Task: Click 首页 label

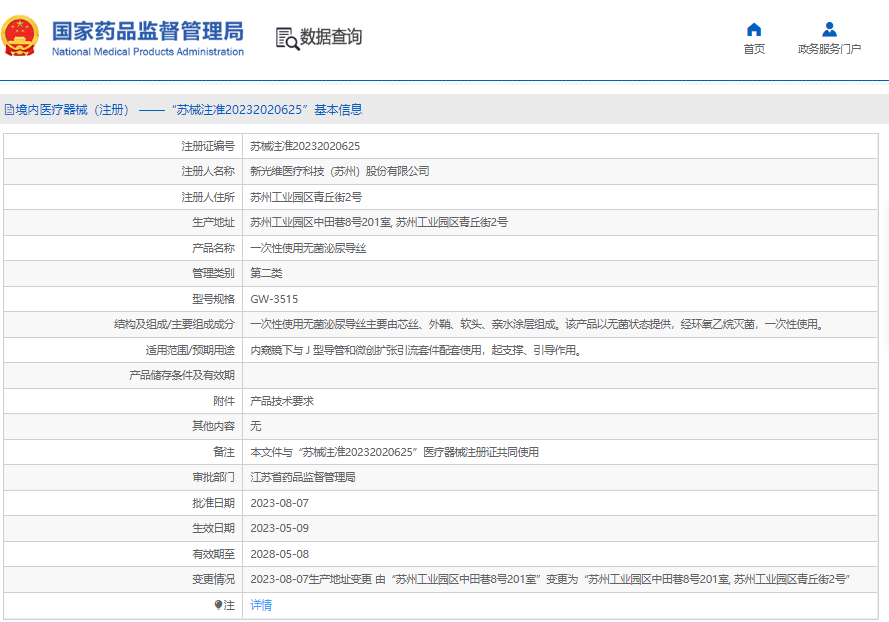Action: click(754, 49)
